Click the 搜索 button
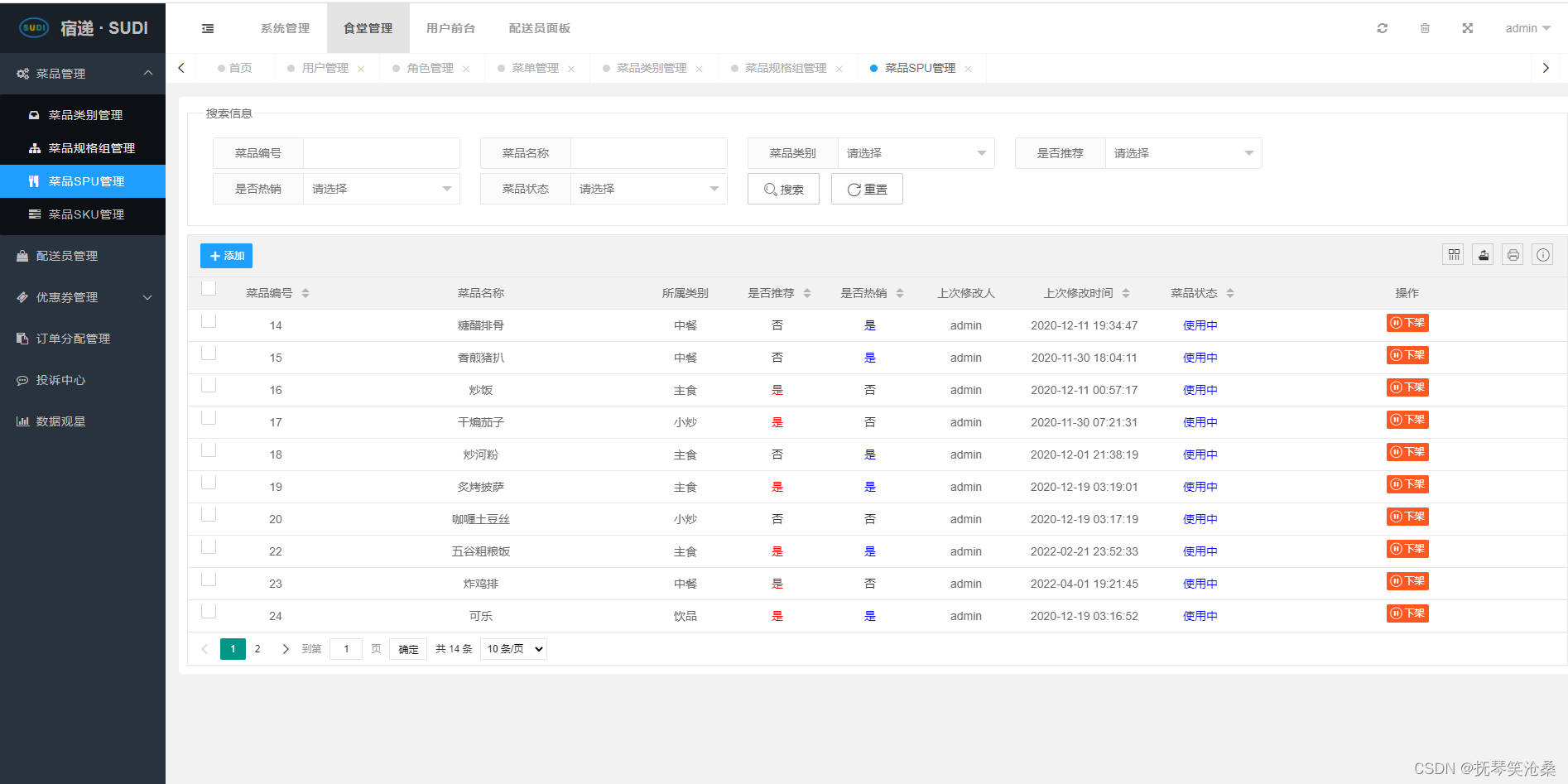 [x=783, y=189]
